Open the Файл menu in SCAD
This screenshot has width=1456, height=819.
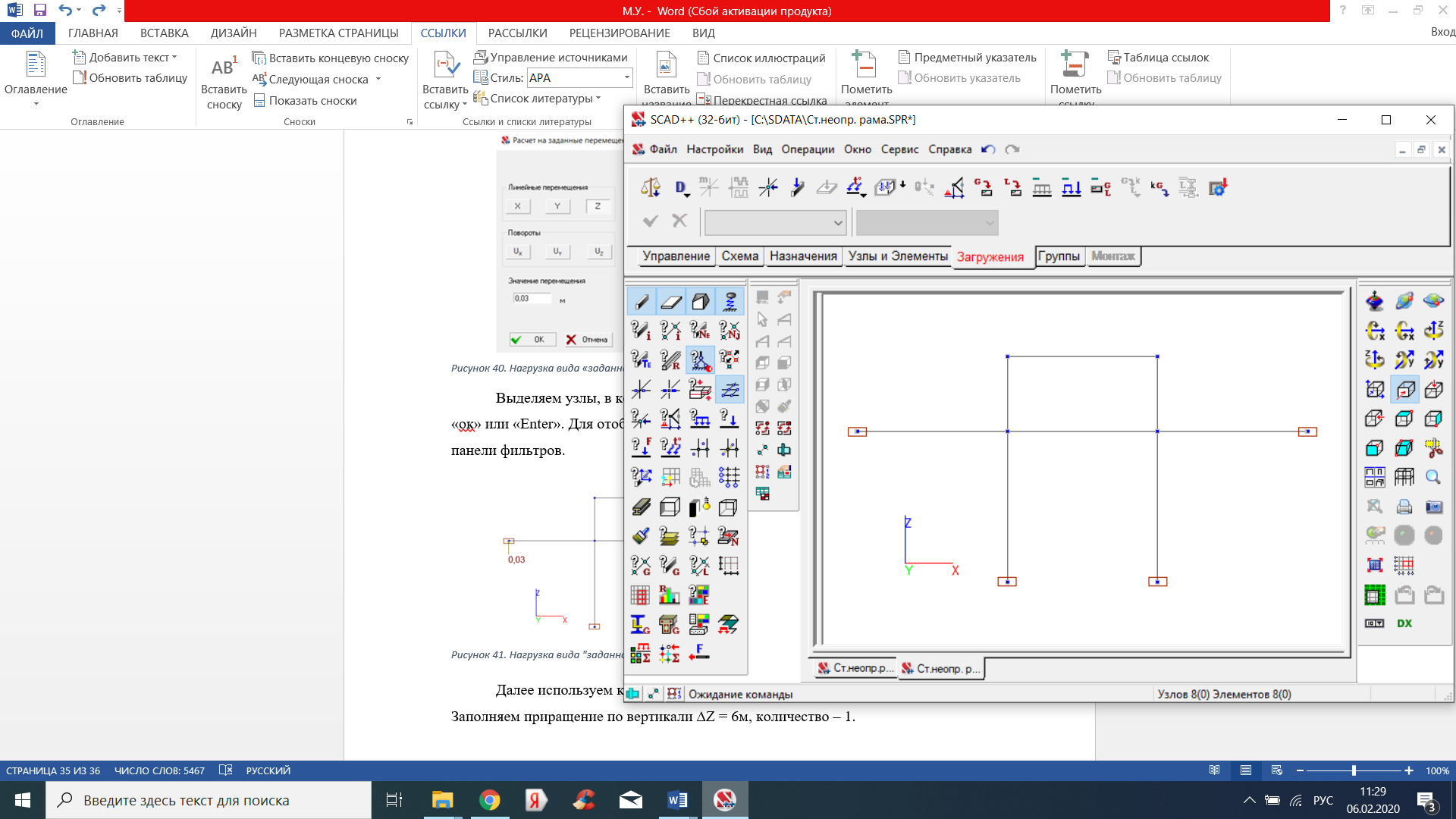[x=663, y=149]
